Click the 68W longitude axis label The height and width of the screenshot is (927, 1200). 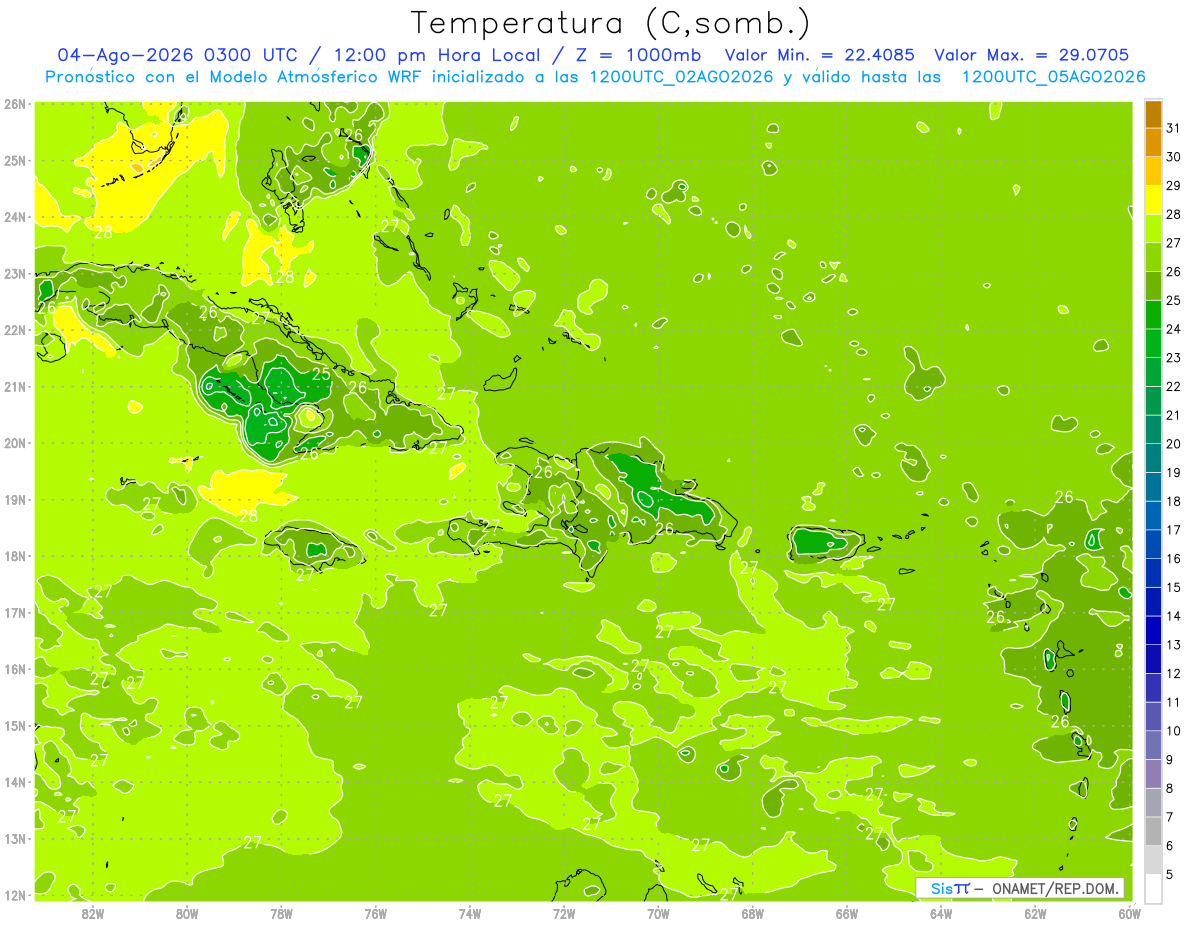pos(753,913)
